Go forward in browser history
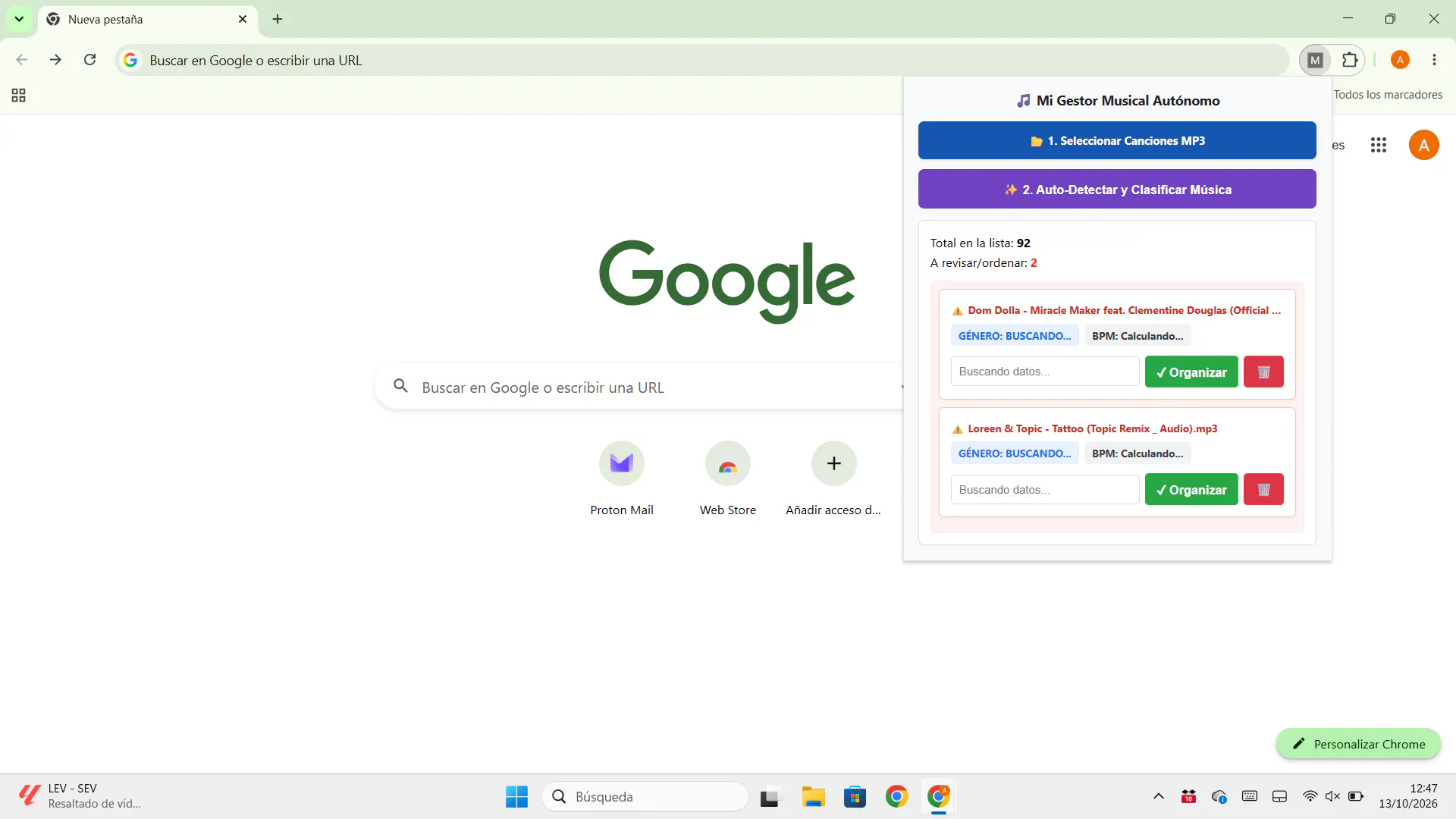This screenshot has height=819, width=1456. click(x=55, y=60)
